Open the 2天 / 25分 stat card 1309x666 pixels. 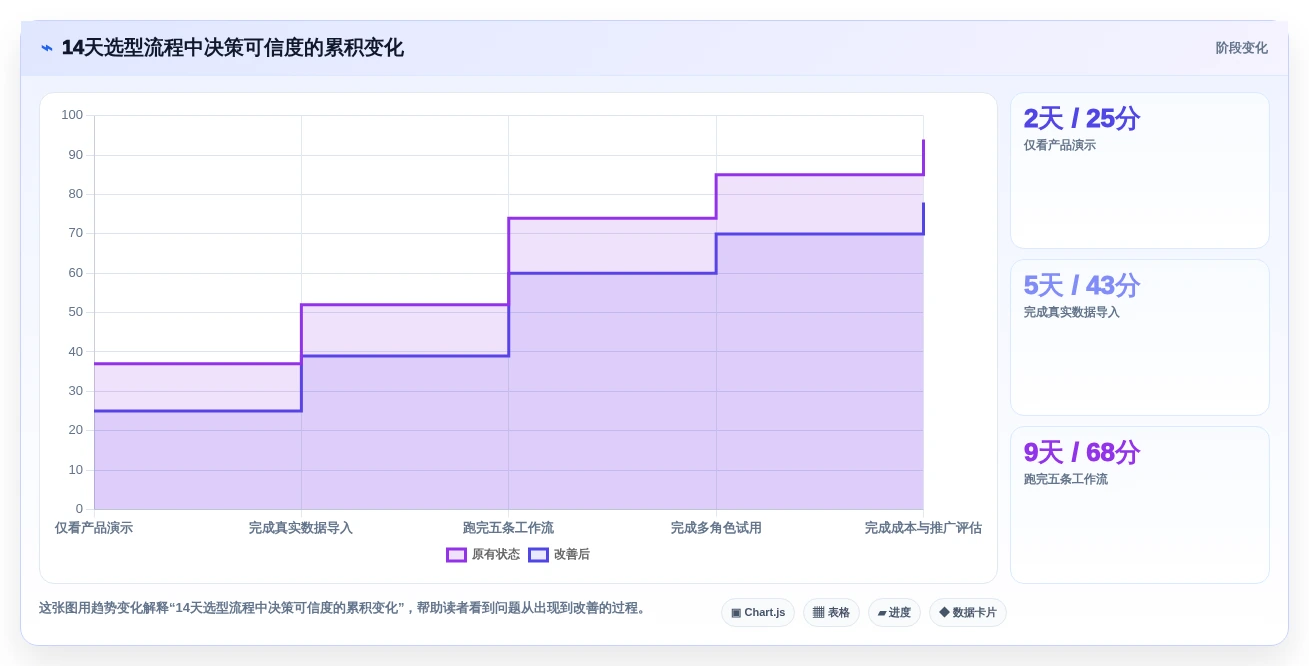coord(1140,170)
